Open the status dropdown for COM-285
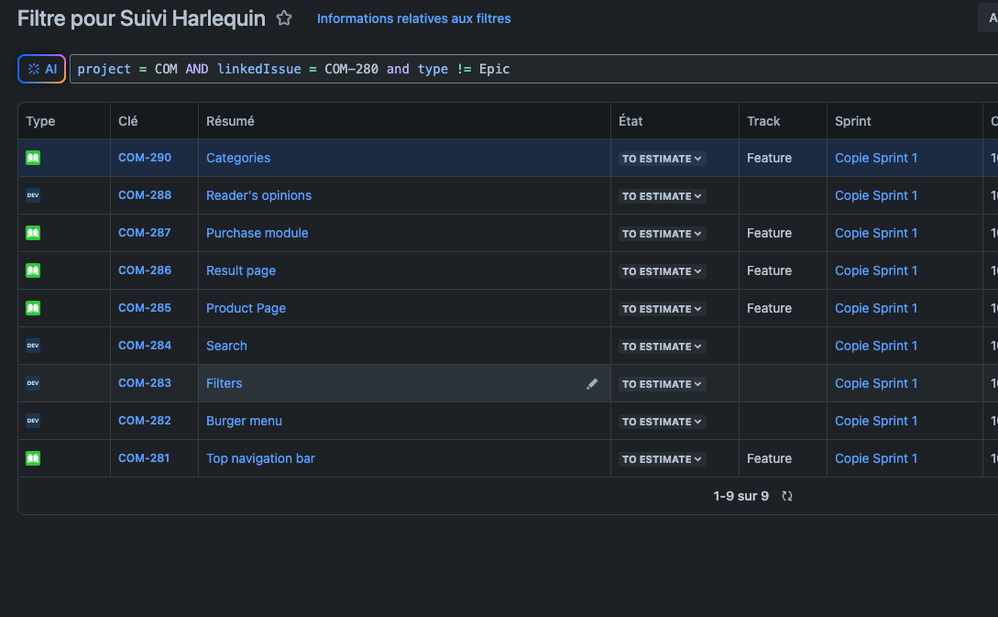The height and width of the screenshot is (617, 998). point(662,309)
